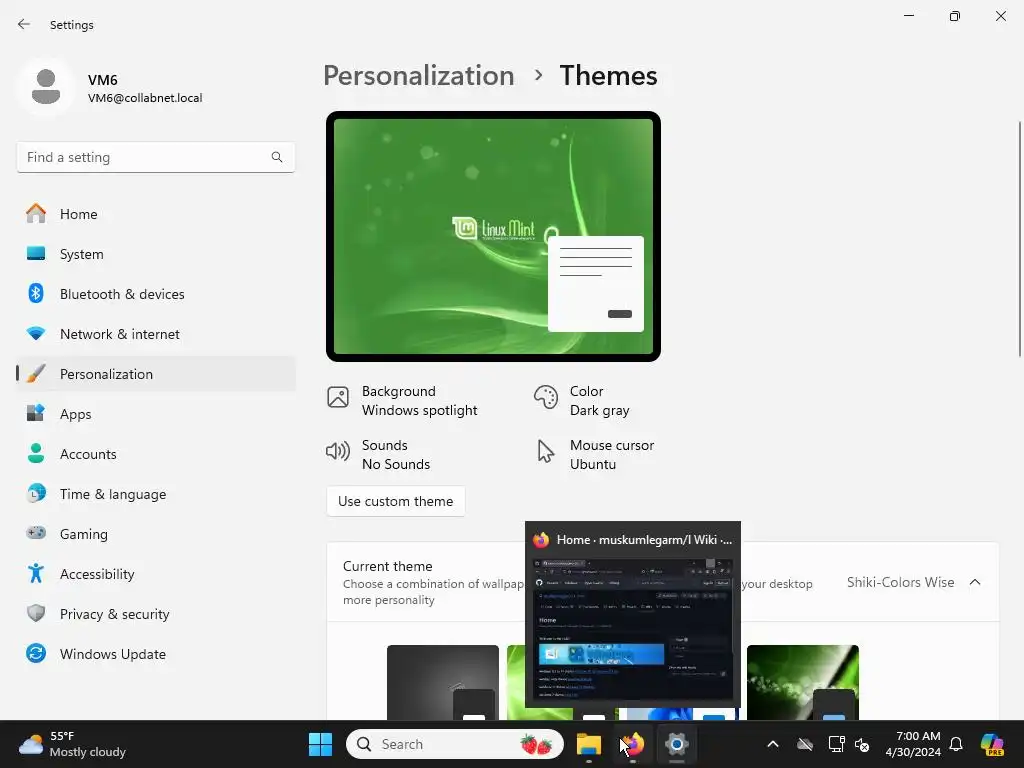The width and height of the screenshot is (1024, 768).
Task: Open Color Dark gray setting
Action: coord(583,400)
